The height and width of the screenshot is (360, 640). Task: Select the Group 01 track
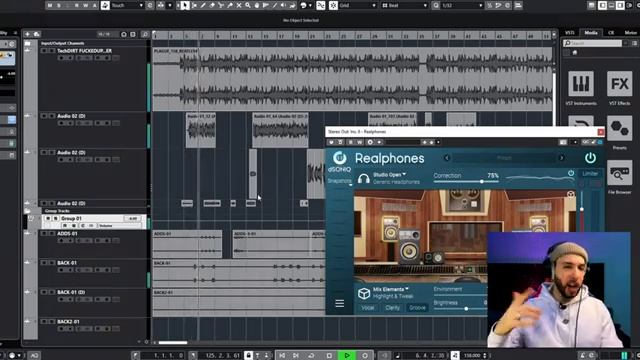pos(71,218)
